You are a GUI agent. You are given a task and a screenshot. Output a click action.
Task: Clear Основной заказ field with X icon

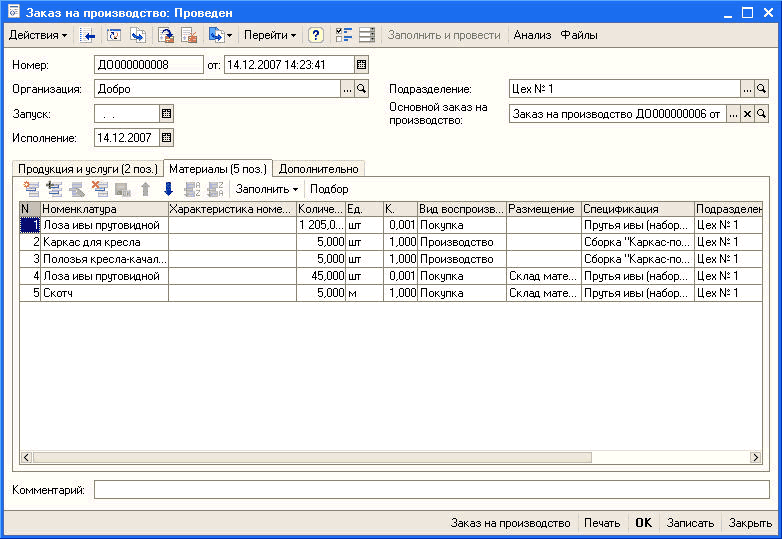click(x=747, y=115)
